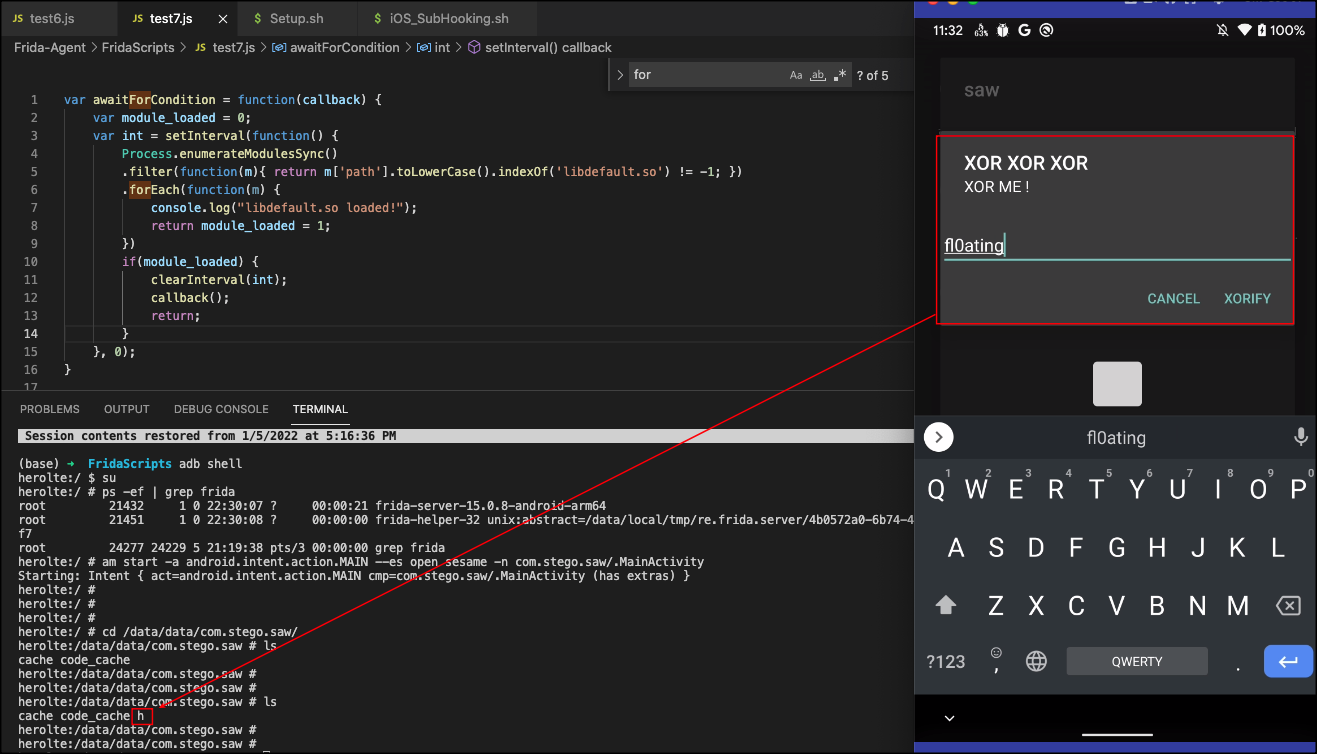Tap the QWERTY space bar
This screenshot has height=754, width=1317.
point(1137,661)
